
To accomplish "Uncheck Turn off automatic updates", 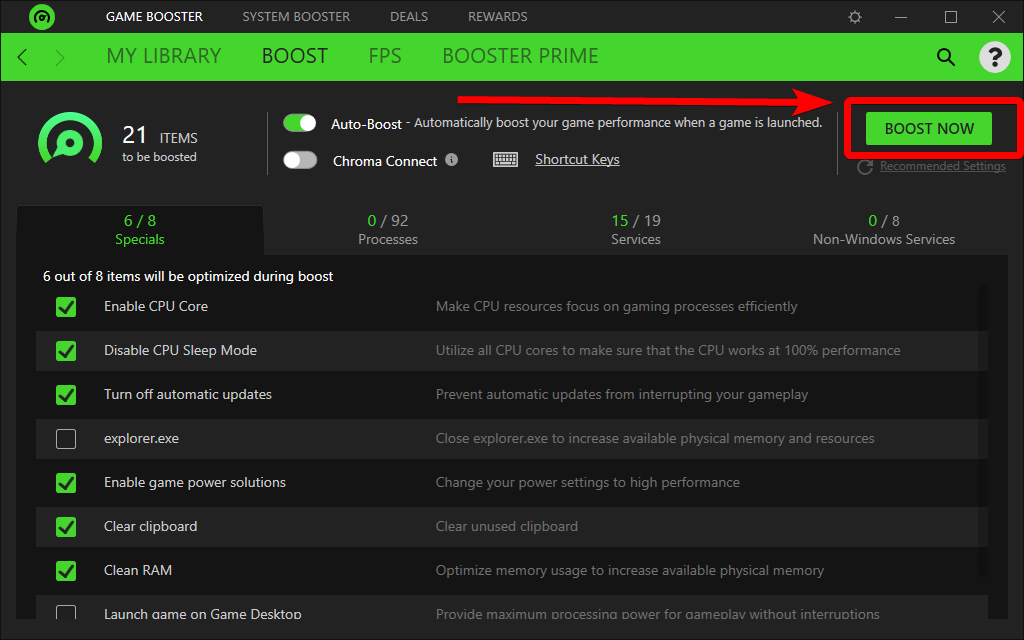I will 66,394.
